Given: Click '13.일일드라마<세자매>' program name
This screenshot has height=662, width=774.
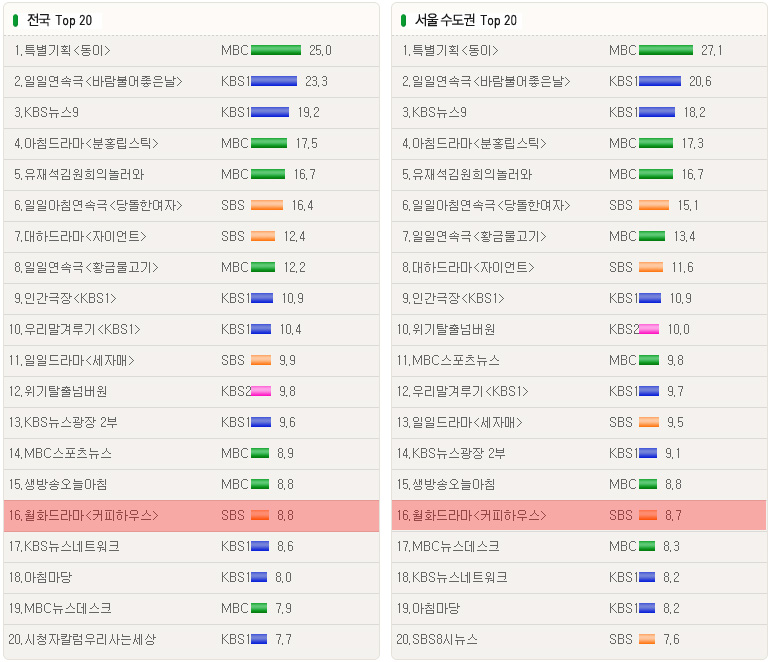Looking at the screenshot, I should click(x=460, y=423).
